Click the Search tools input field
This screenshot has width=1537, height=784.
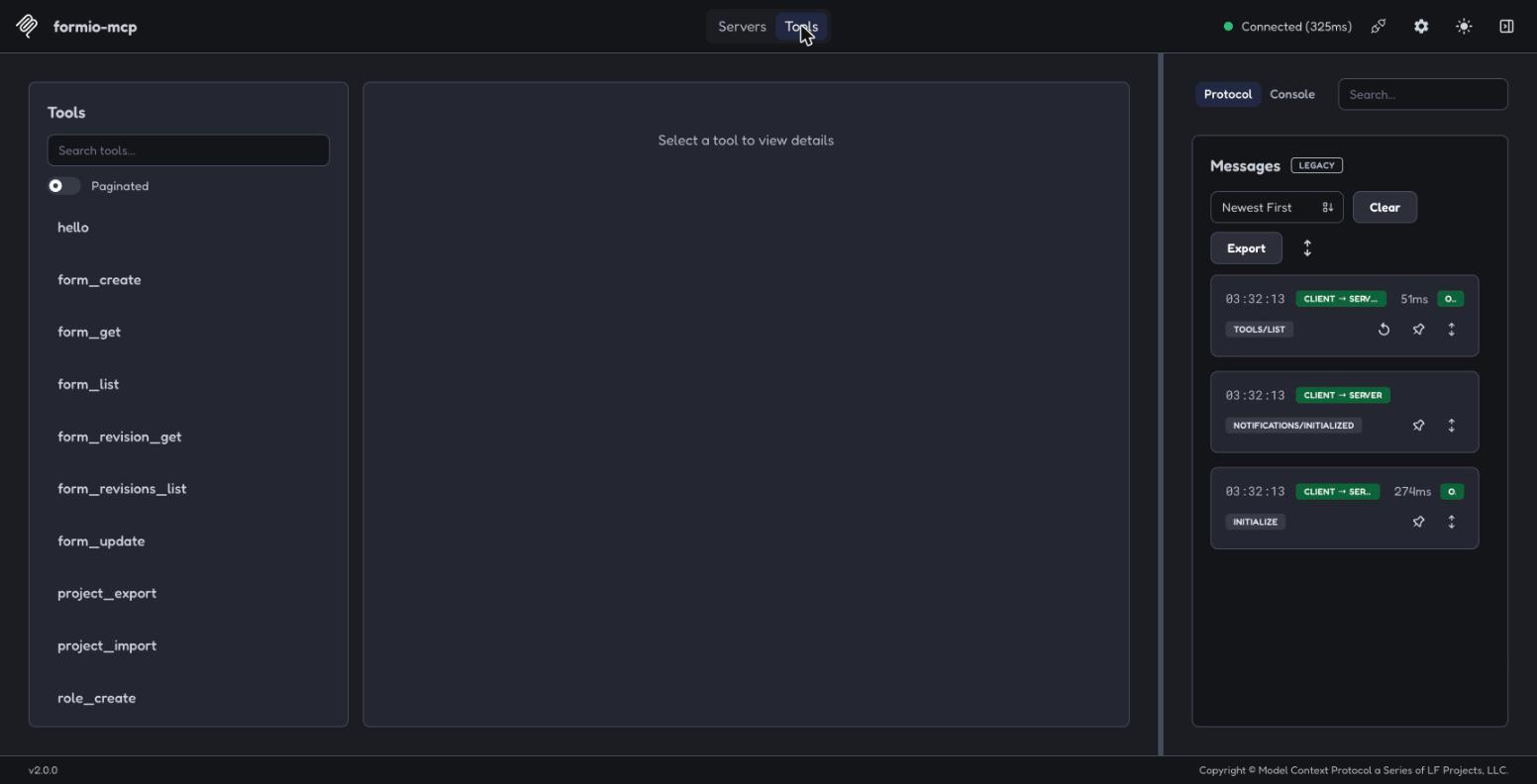click(188, 150)
